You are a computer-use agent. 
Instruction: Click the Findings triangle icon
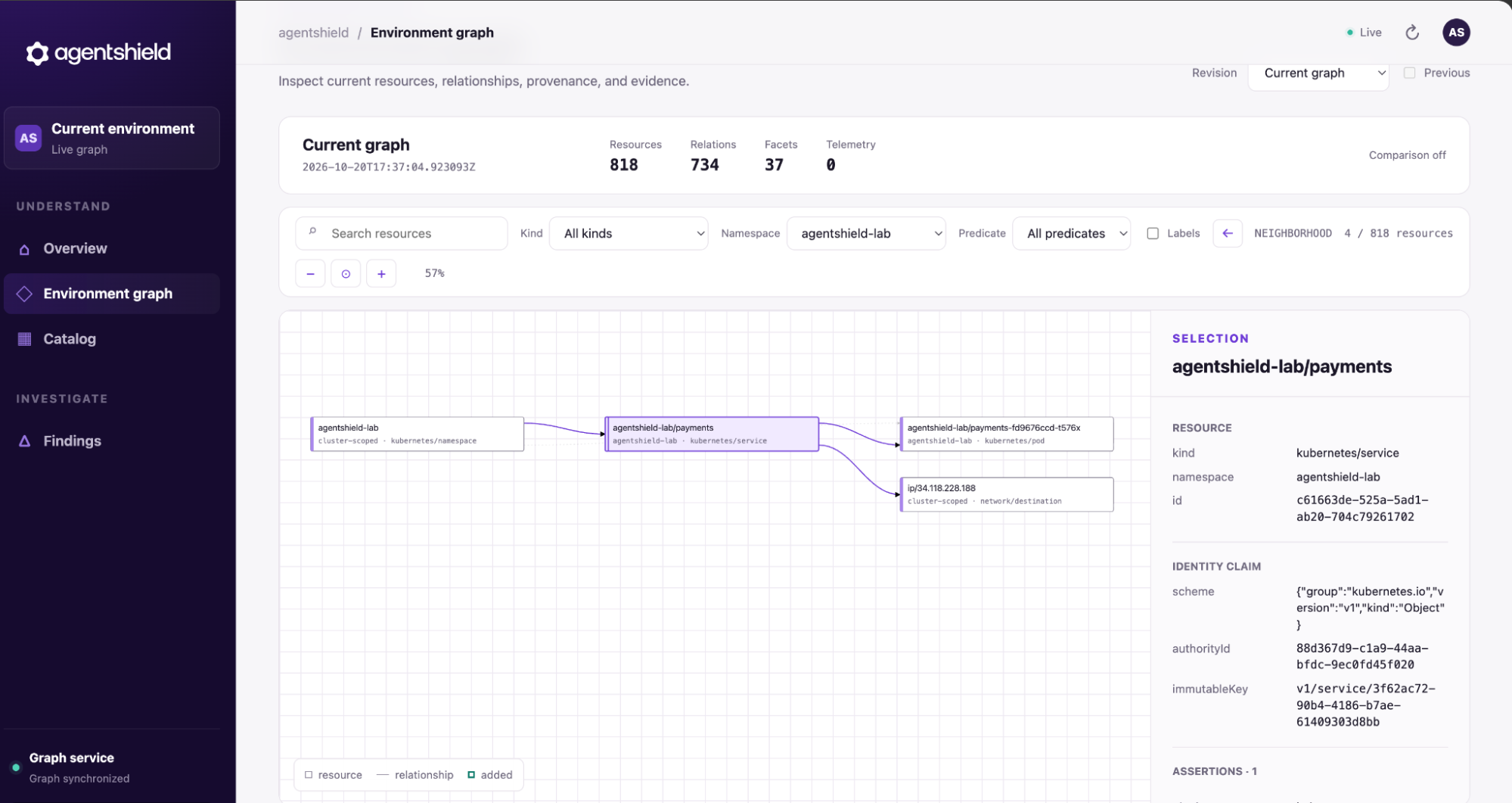(24, 441)
